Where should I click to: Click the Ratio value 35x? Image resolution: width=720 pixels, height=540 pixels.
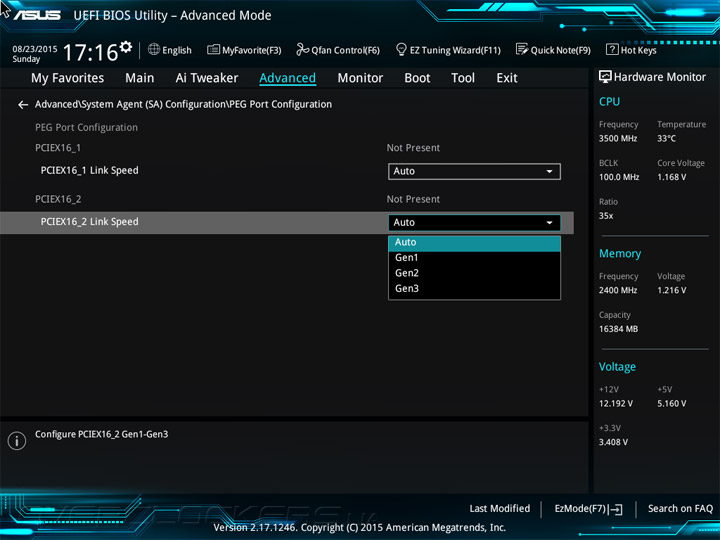(x=606, y=216)
